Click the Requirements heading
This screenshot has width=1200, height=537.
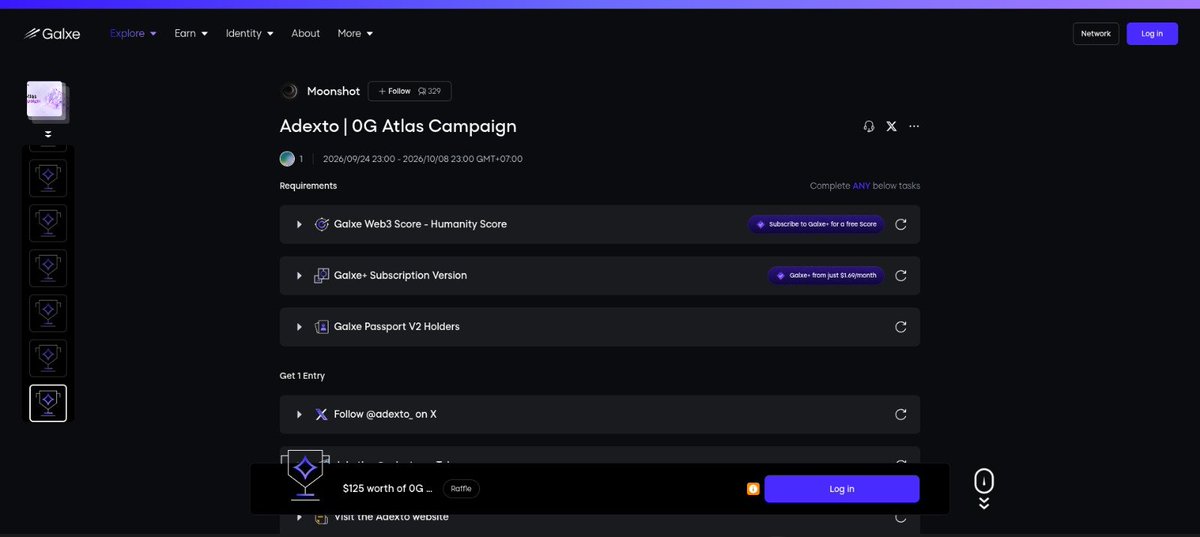click(x=308, y=186)
